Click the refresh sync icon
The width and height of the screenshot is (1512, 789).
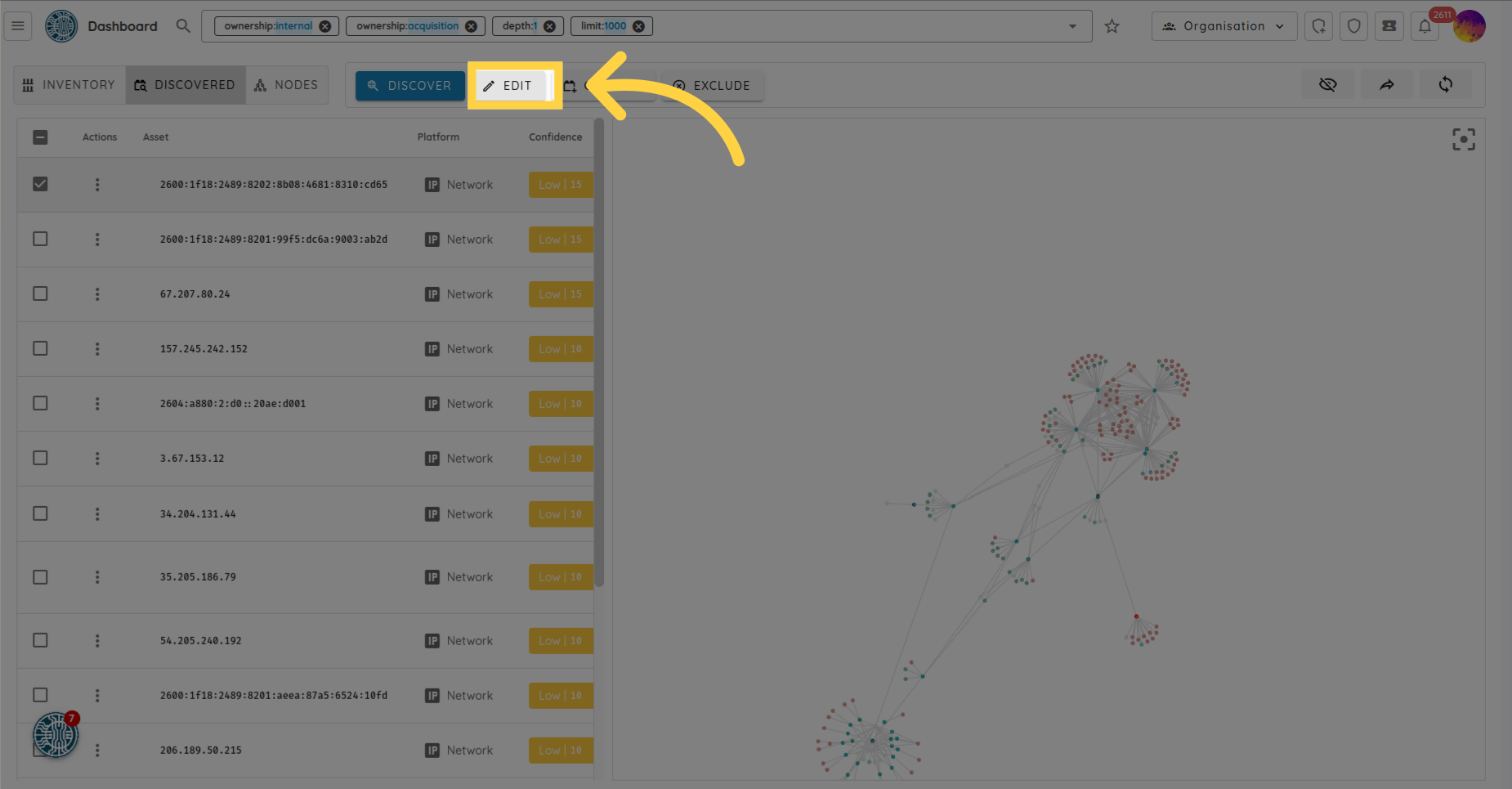tap(1445, 85)
